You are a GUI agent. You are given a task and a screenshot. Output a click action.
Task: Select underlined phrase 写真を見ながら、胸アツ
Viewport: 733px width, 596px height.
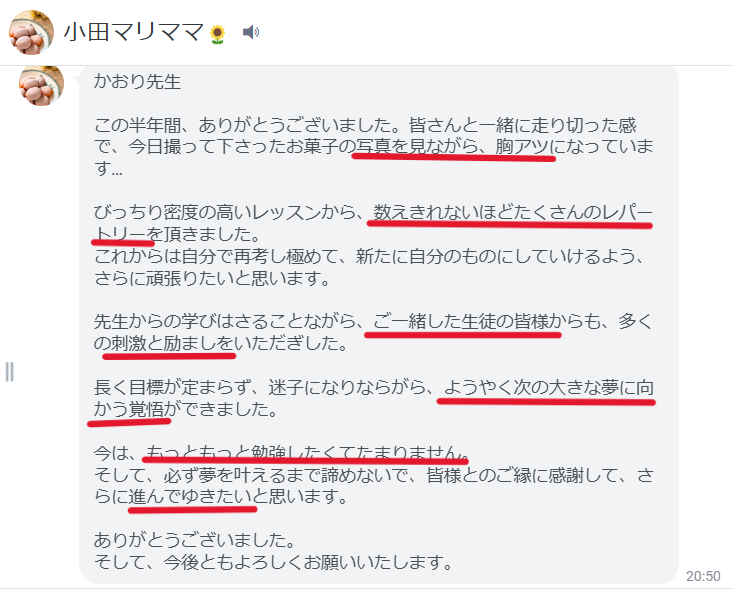(452, 147)
